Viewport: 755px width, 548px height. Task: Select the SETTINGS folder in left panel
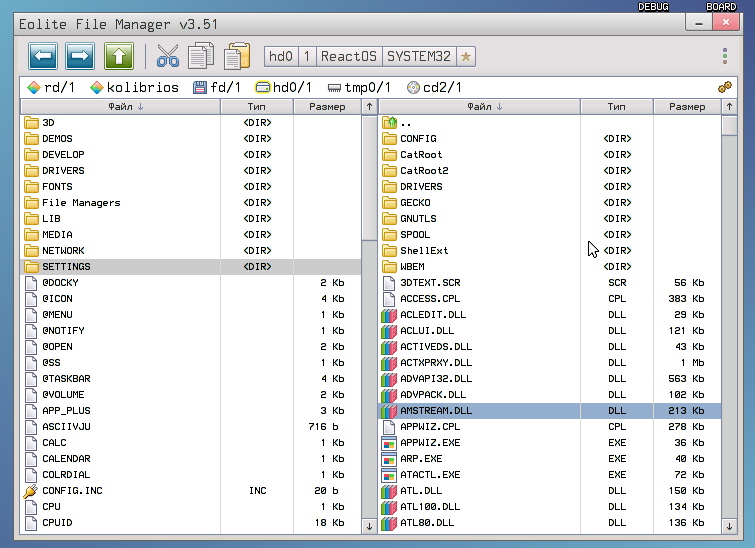pyautogui.click(x=66, y=267)
